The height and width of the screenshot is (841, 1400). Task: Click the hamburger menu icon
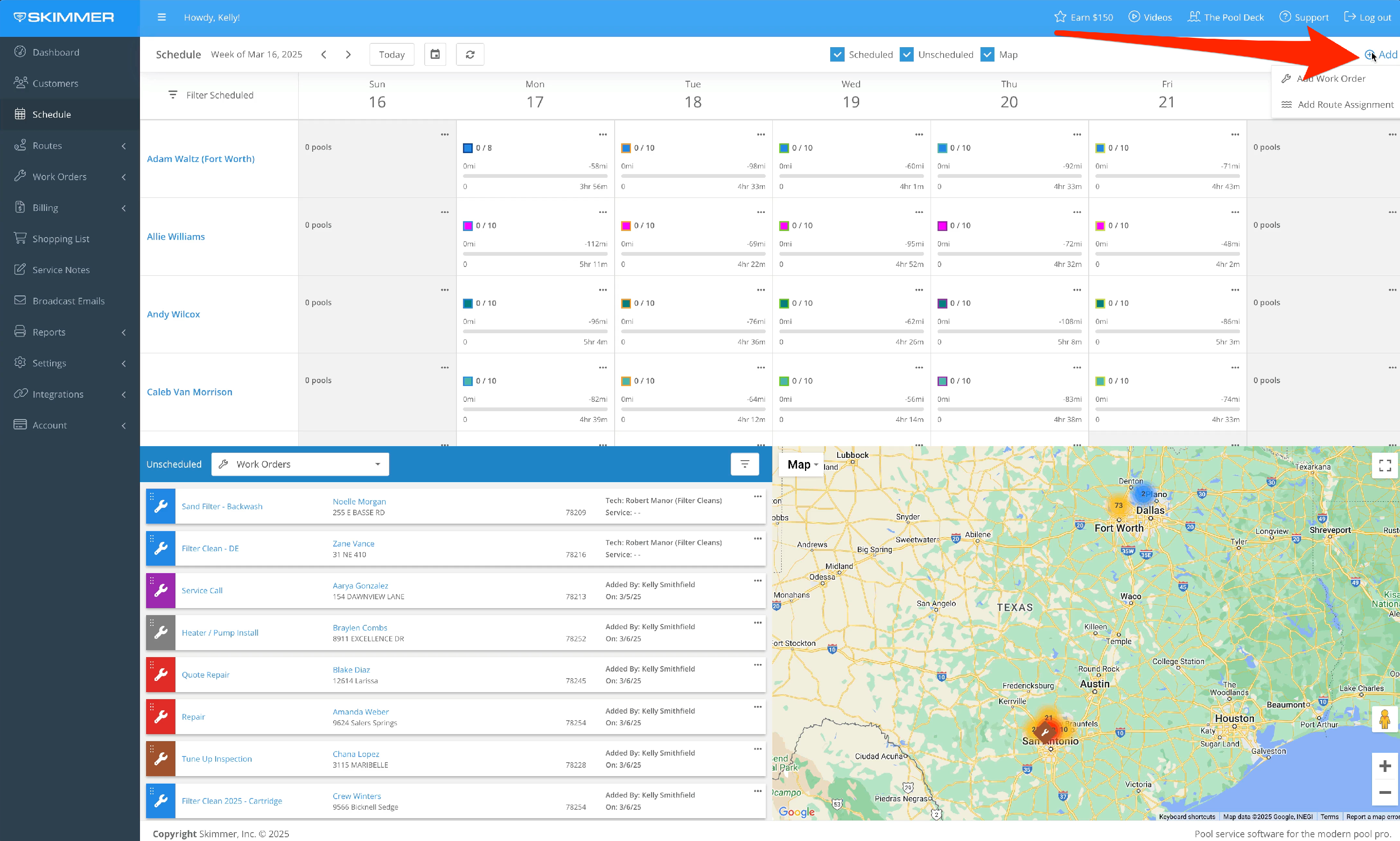pyautogui.click(x=161, y=17)
